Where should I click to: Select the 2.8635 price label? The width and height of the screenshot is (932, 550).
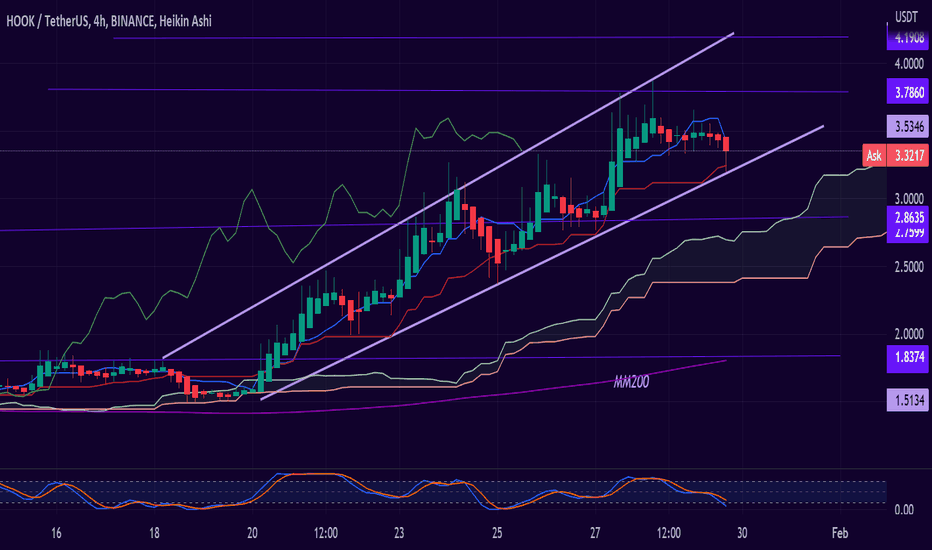click(x=908, y=216)
